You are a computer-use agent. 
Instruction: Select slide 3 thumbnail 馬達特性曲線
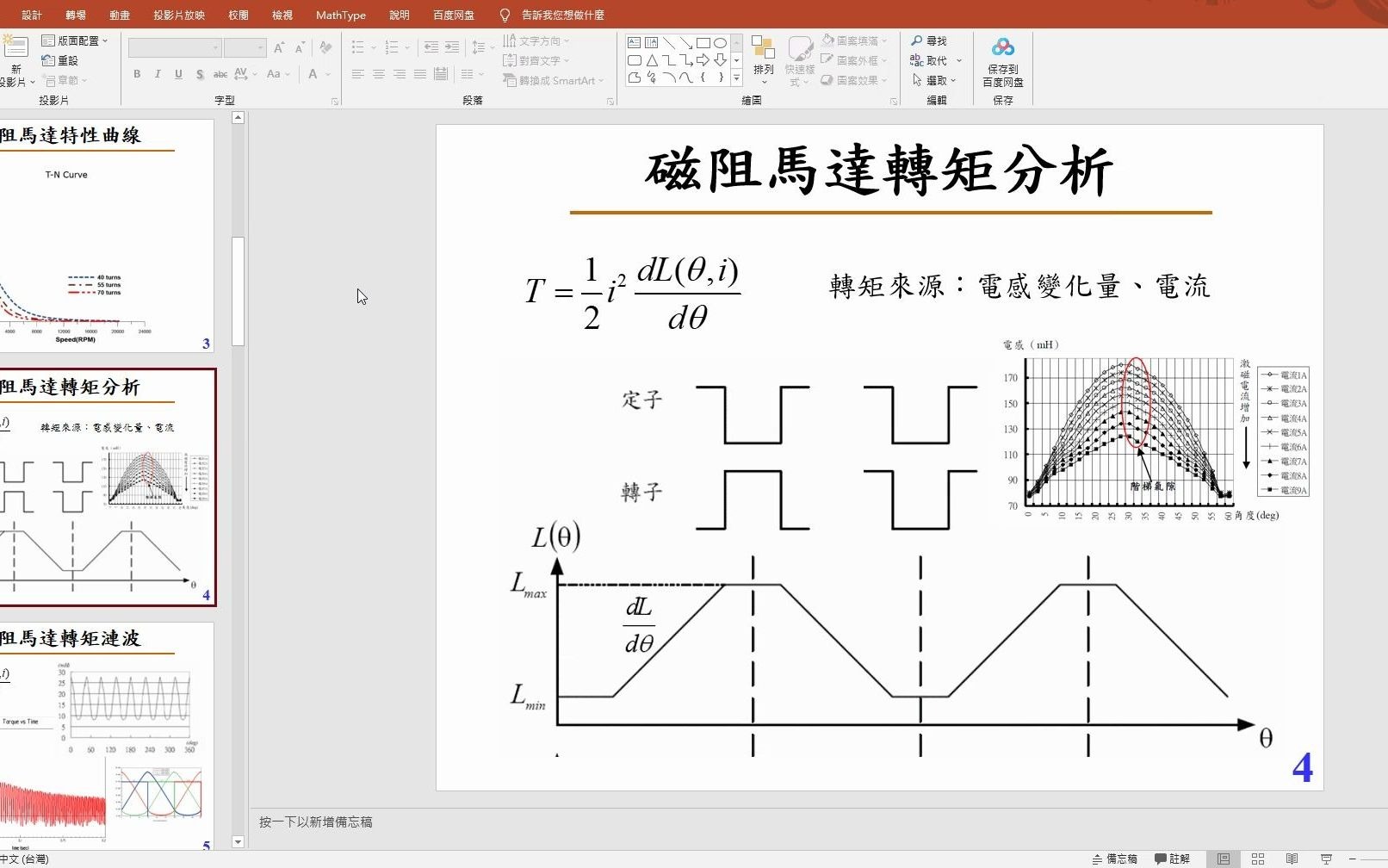[107, 236]
